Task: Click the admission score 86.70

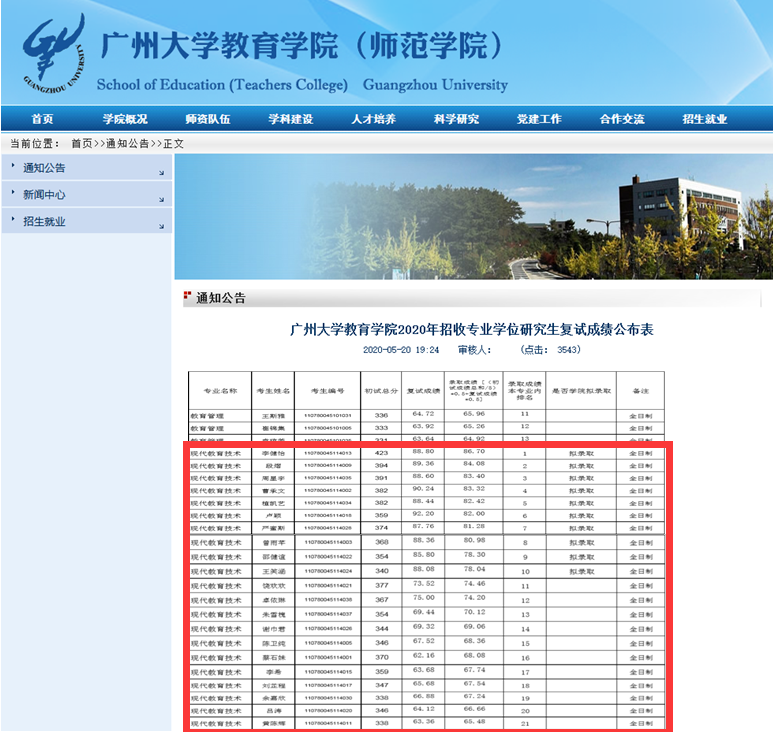Action: (474, 451)
